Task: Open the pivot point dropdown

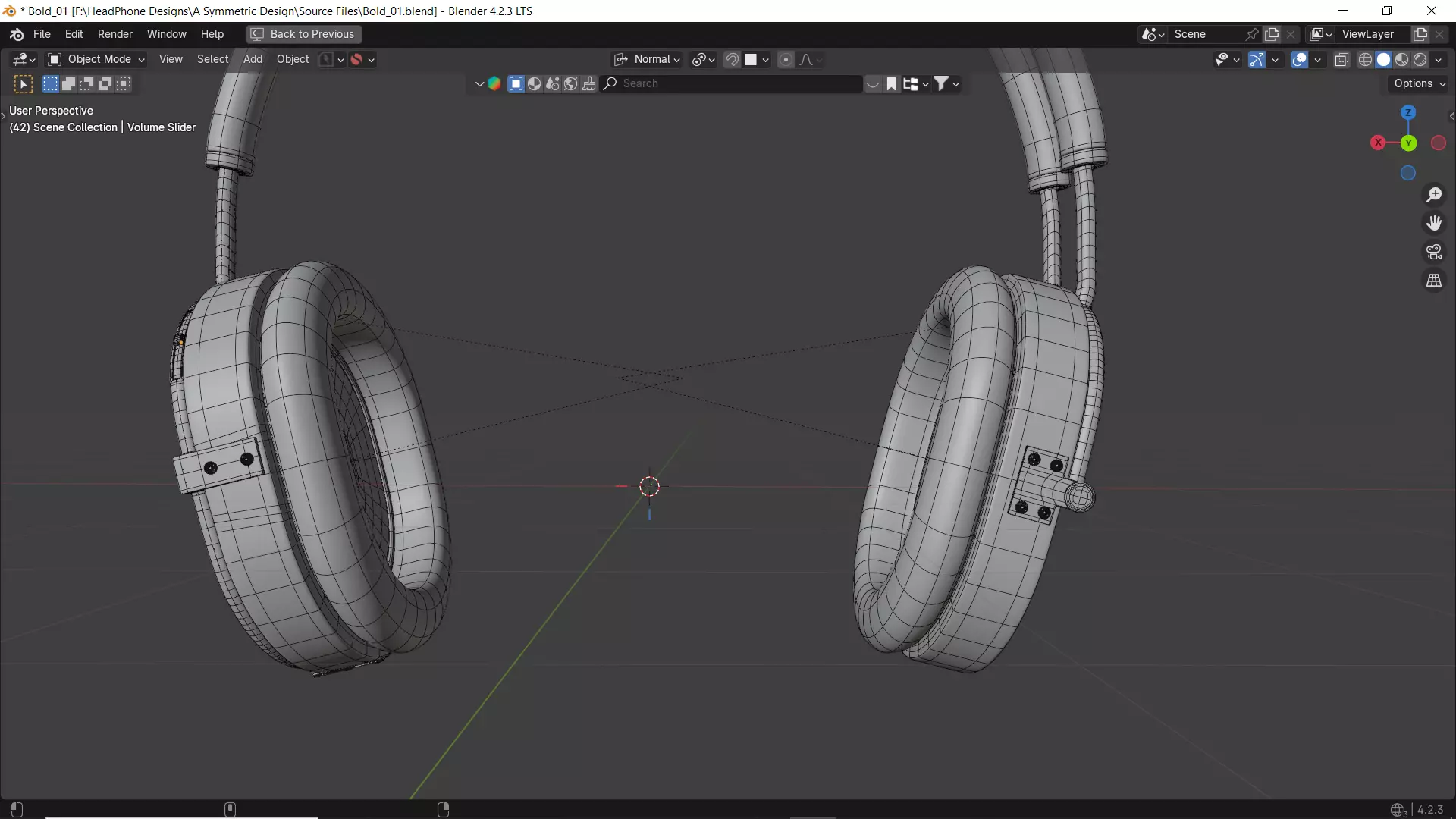Action: pyautogui.click(x=704, y=59)
